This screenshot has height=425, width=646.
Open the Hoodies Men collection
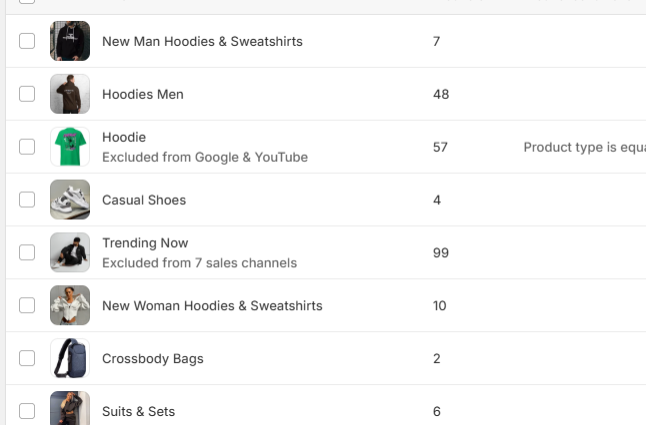pos(143,94)
